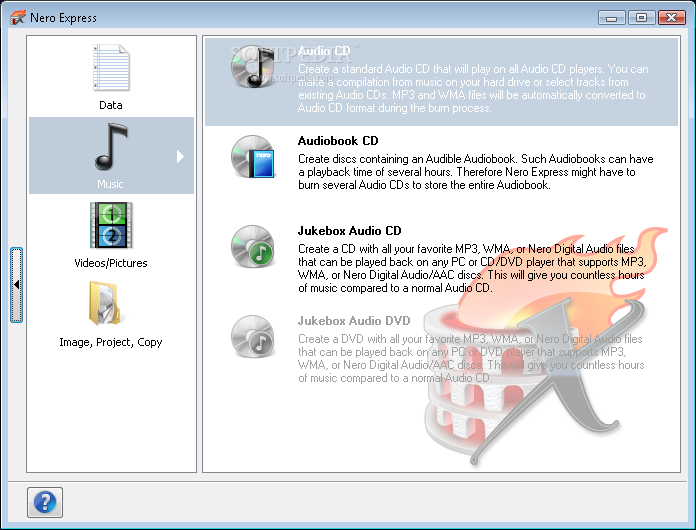
Task: Click the Videos/Pictures category label
Action: point(110,263)
